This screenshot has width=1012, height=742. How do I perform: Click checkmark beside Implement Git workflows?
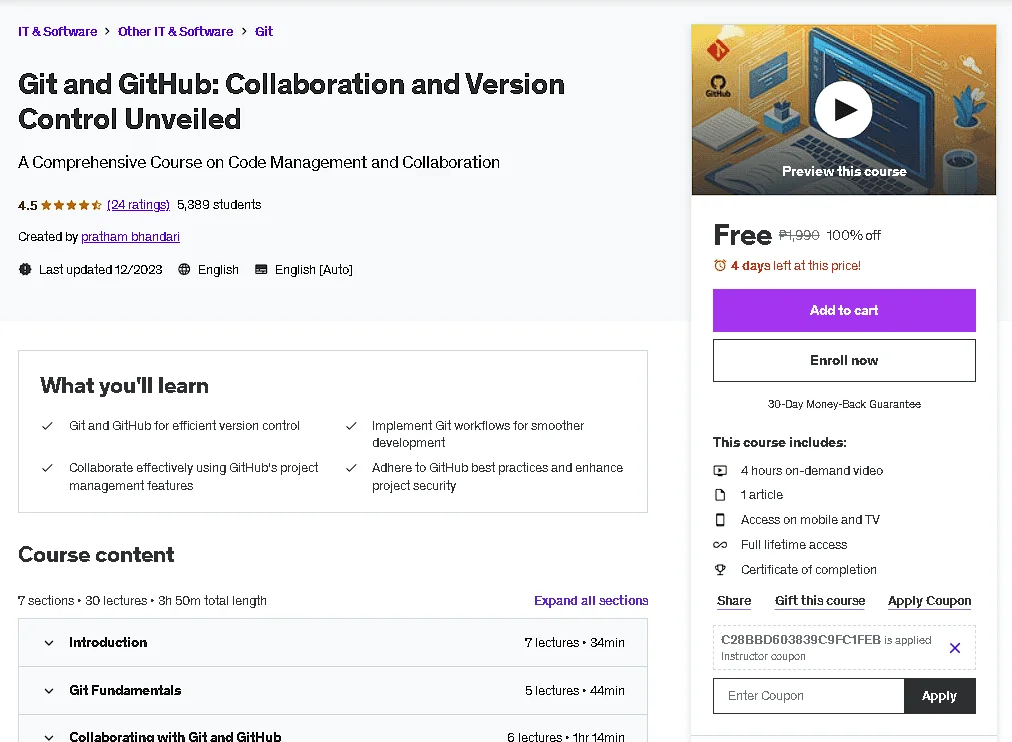click(351, 426)
